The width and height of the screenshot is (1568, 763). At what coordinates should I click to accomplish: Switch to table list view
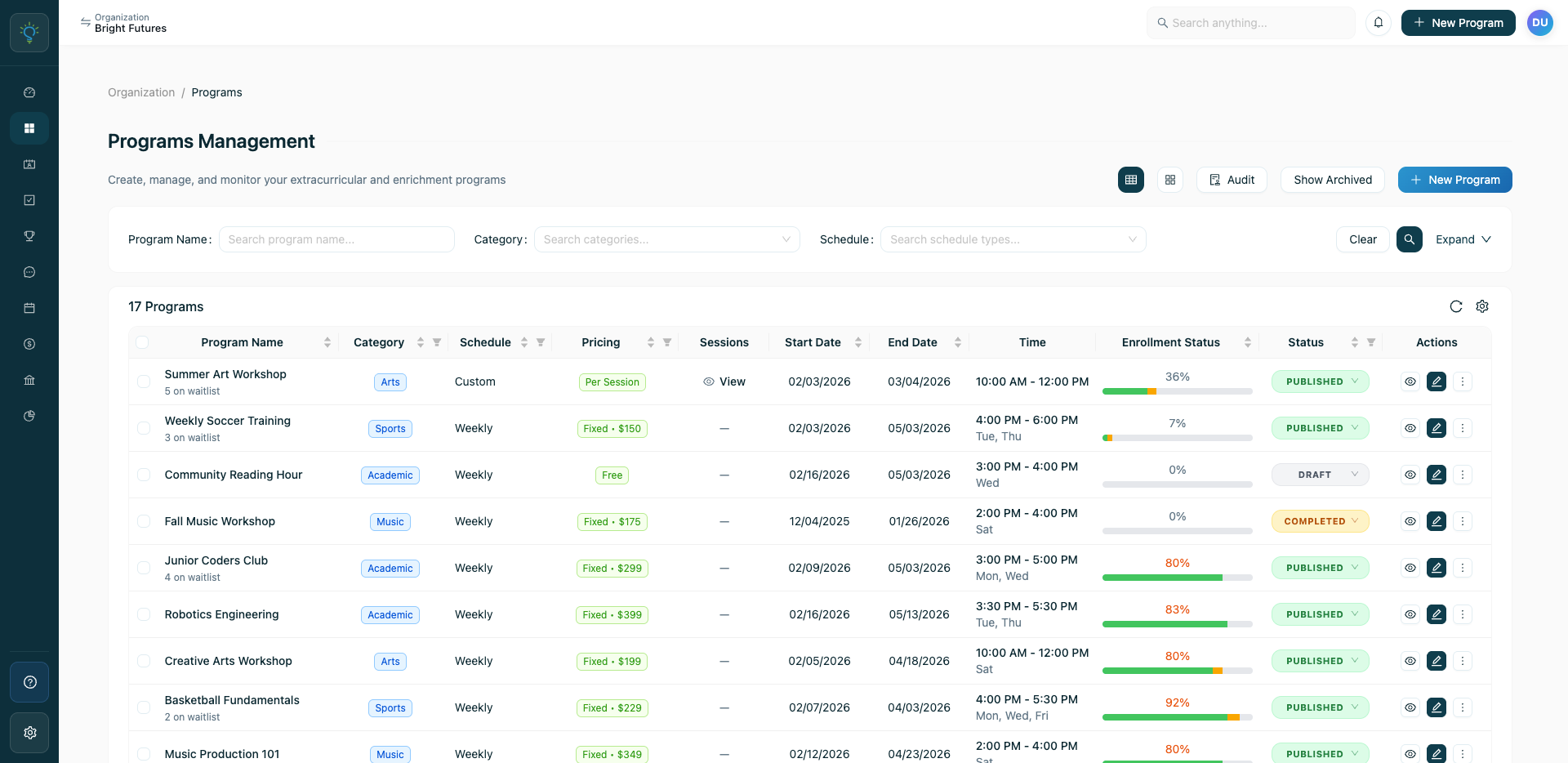pos(1131,180)
